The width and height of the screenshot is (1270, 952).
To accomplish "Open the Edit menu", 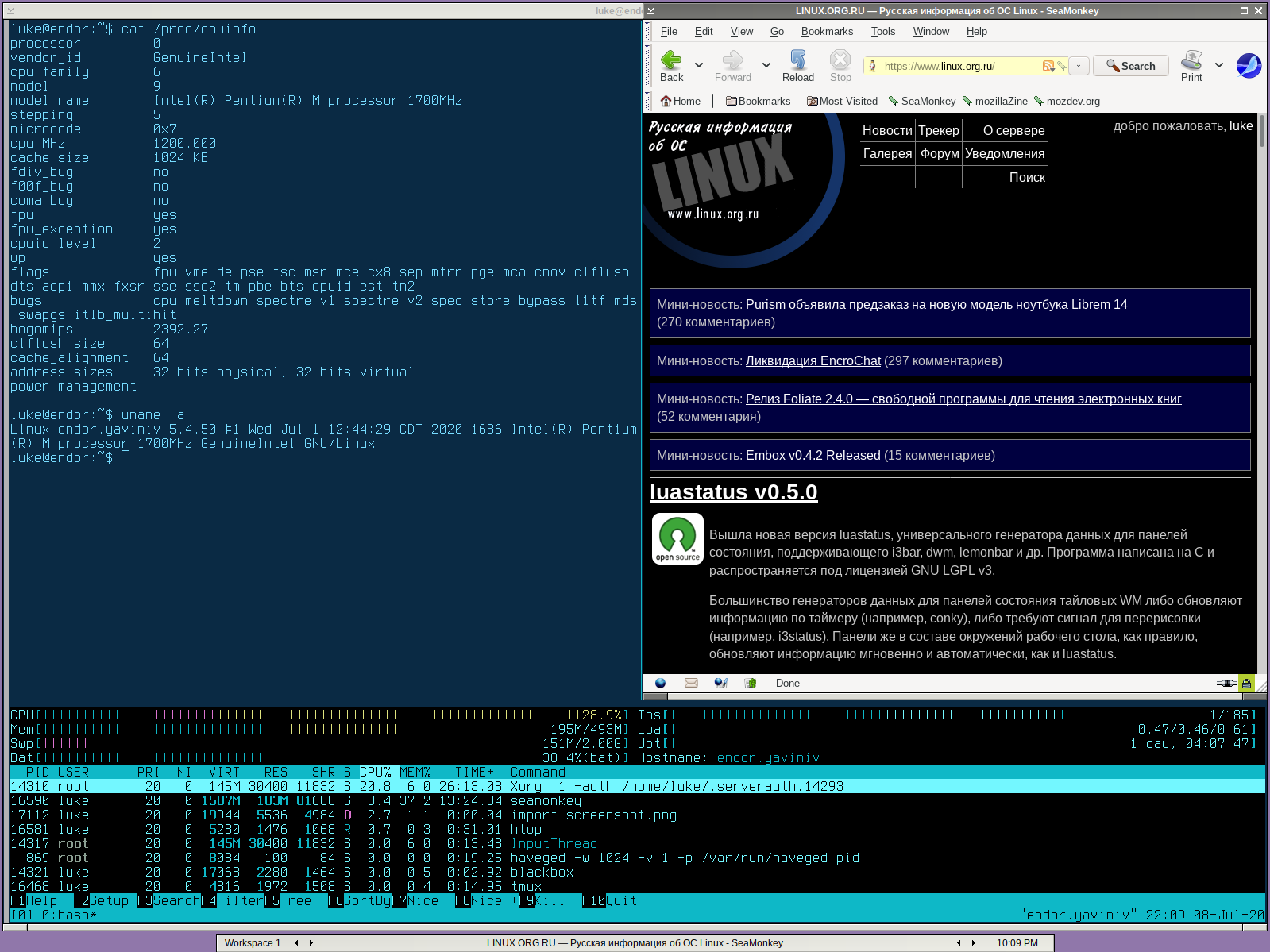I will coord(704,32).
